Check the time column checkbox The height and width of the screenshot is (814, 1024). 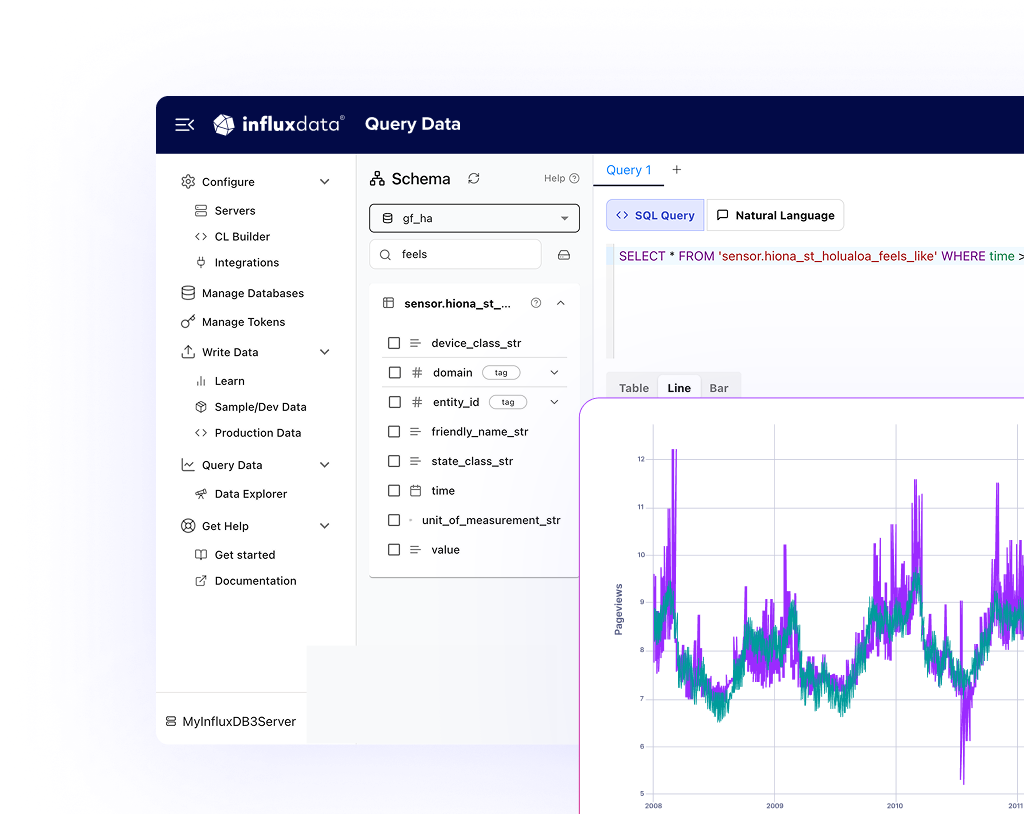[x=394, y=490]
